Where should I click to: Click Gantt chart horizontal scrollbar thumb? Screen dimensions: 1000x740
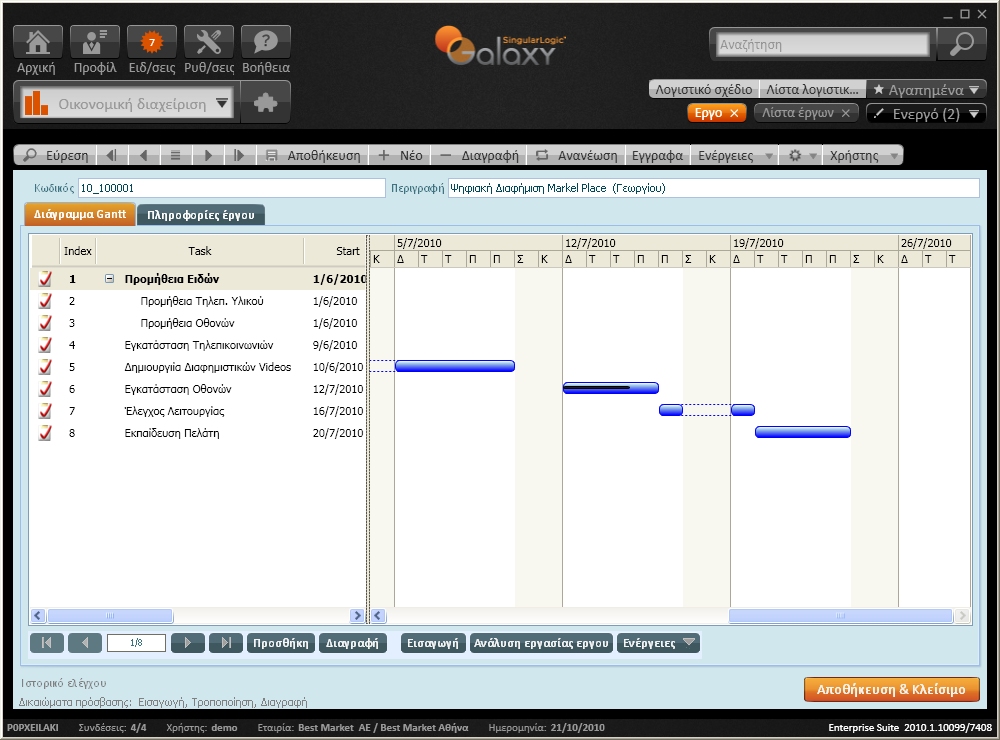840,616
